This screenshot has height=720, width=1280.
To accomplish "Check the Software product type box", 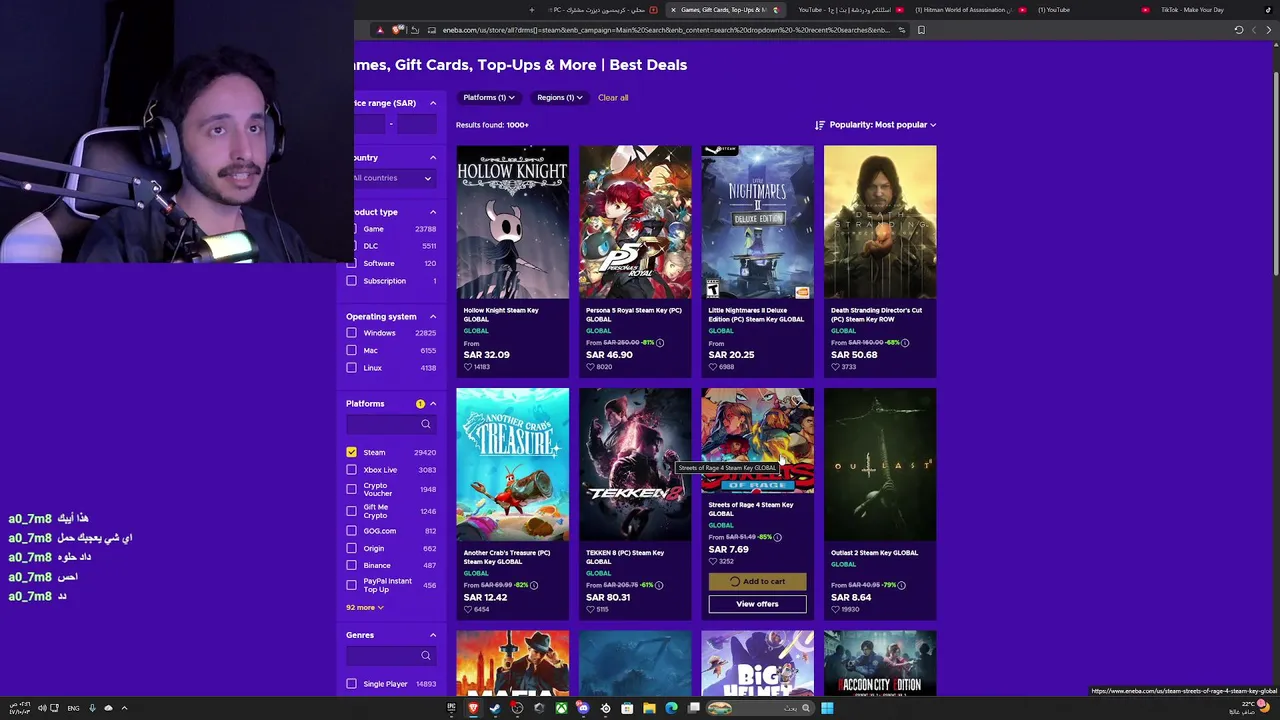I will pyautogui.click(x=352, y=263).
